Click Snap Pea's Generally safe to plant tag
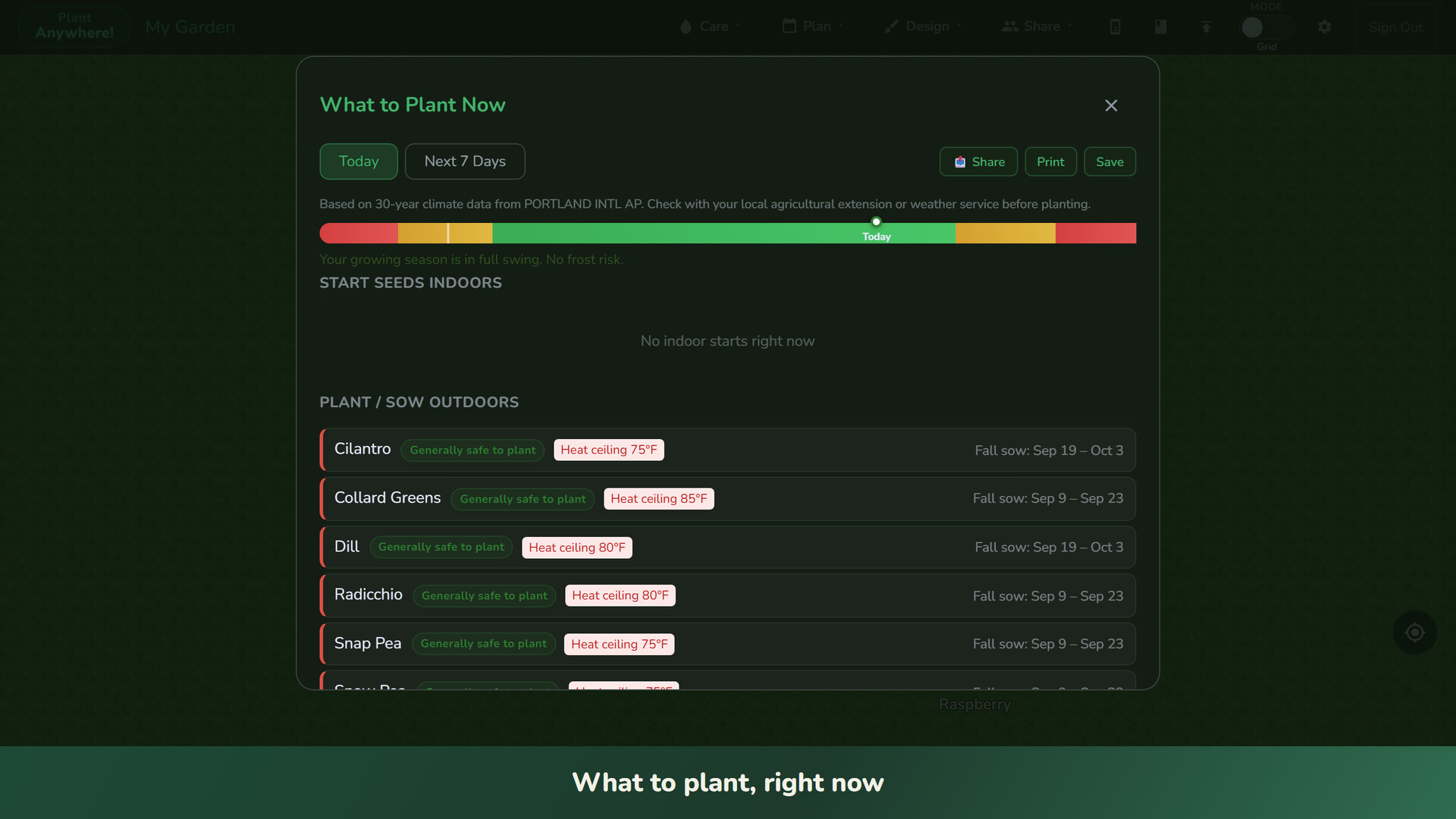 point(484,644)
